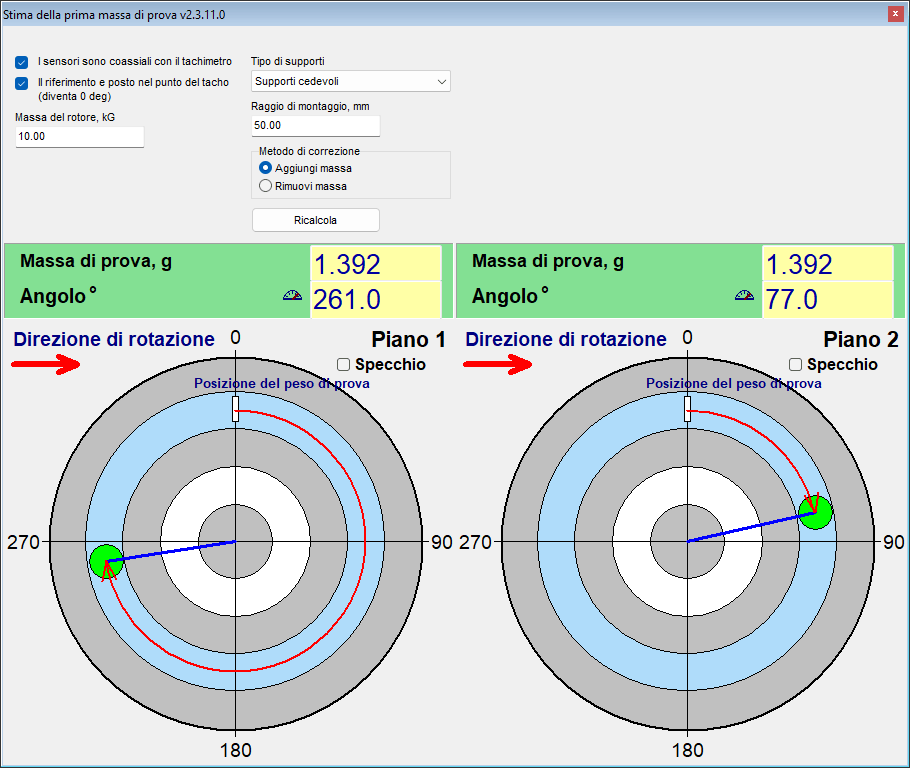Click Piano 2 angle value 77.0
This screenshot has height=768, width=910.
(828, 300)
